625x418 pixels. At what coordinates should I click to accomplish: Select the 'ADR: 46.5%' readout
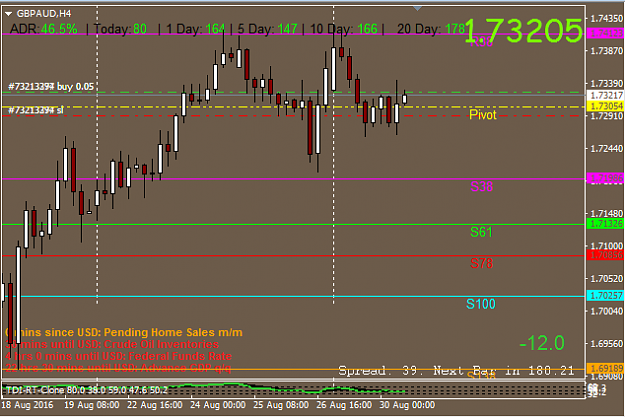click(x=43, y=29)
